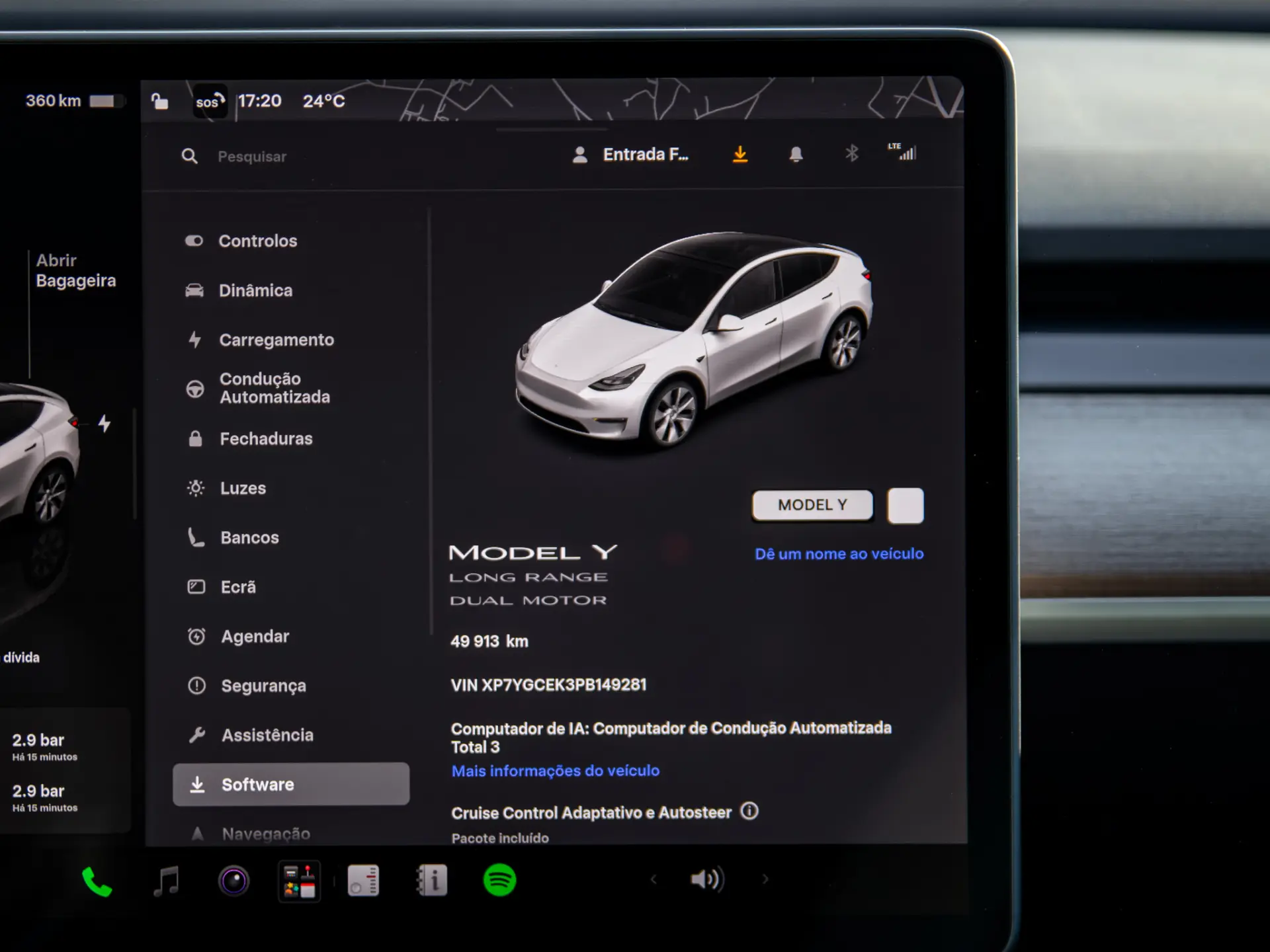The height and width of the screenshot is (952, 1270).
Task: Open Navegação settings
Action: (250, 834)
